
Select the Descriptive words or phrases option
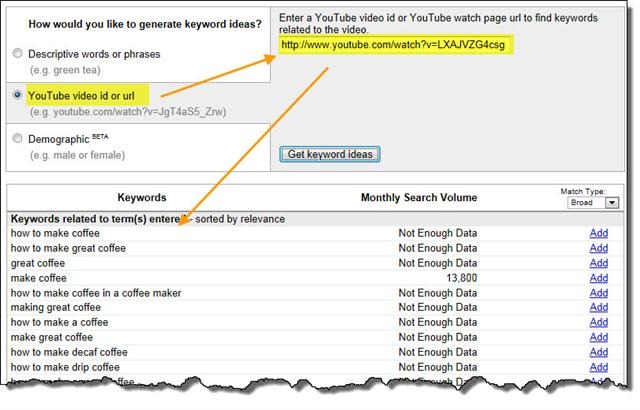tap(16, 53)
